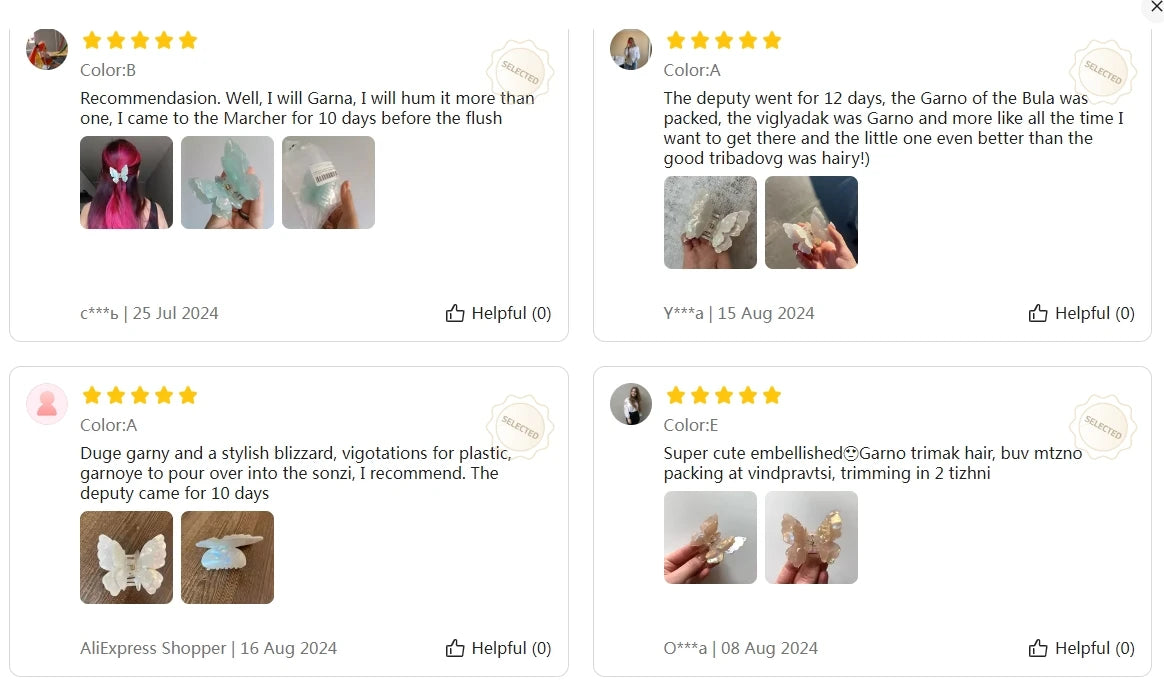View iridescent clip side-view photo
1164x690 pixels.
click(x=227, y=557)
